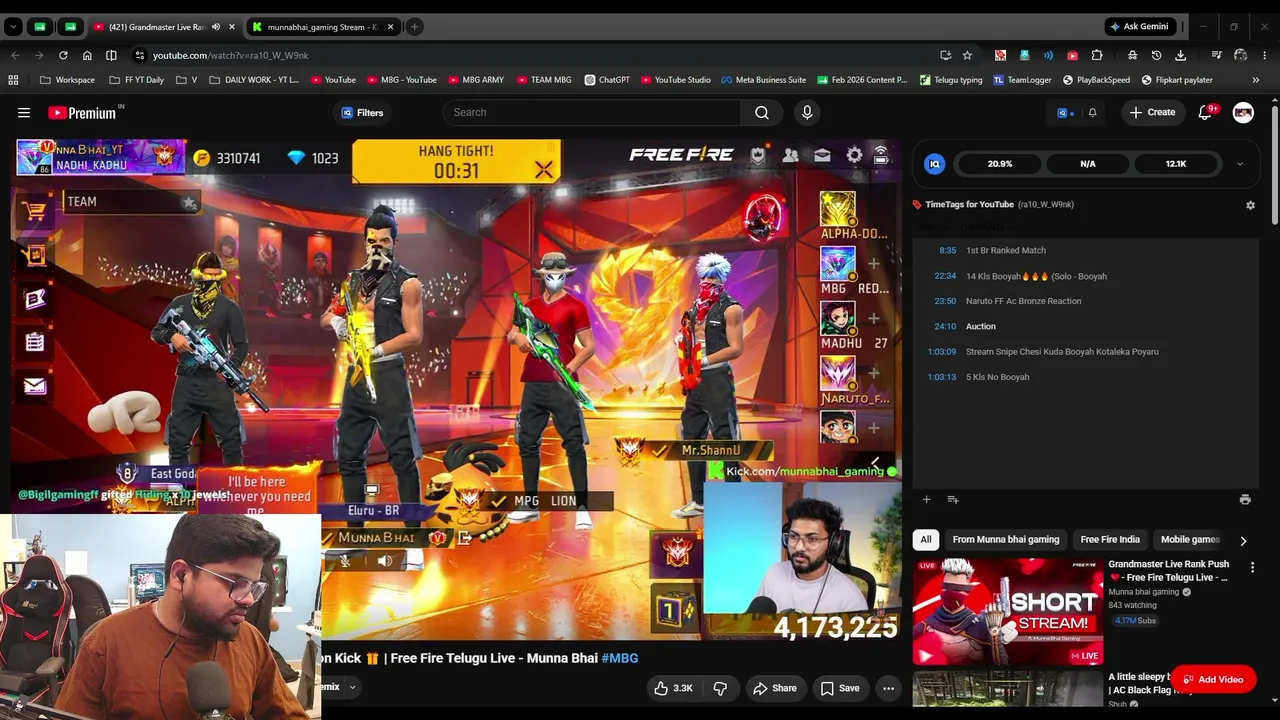Open the account avatar menu
The image size is (1280, 720).
click(x=1243, y=113)
